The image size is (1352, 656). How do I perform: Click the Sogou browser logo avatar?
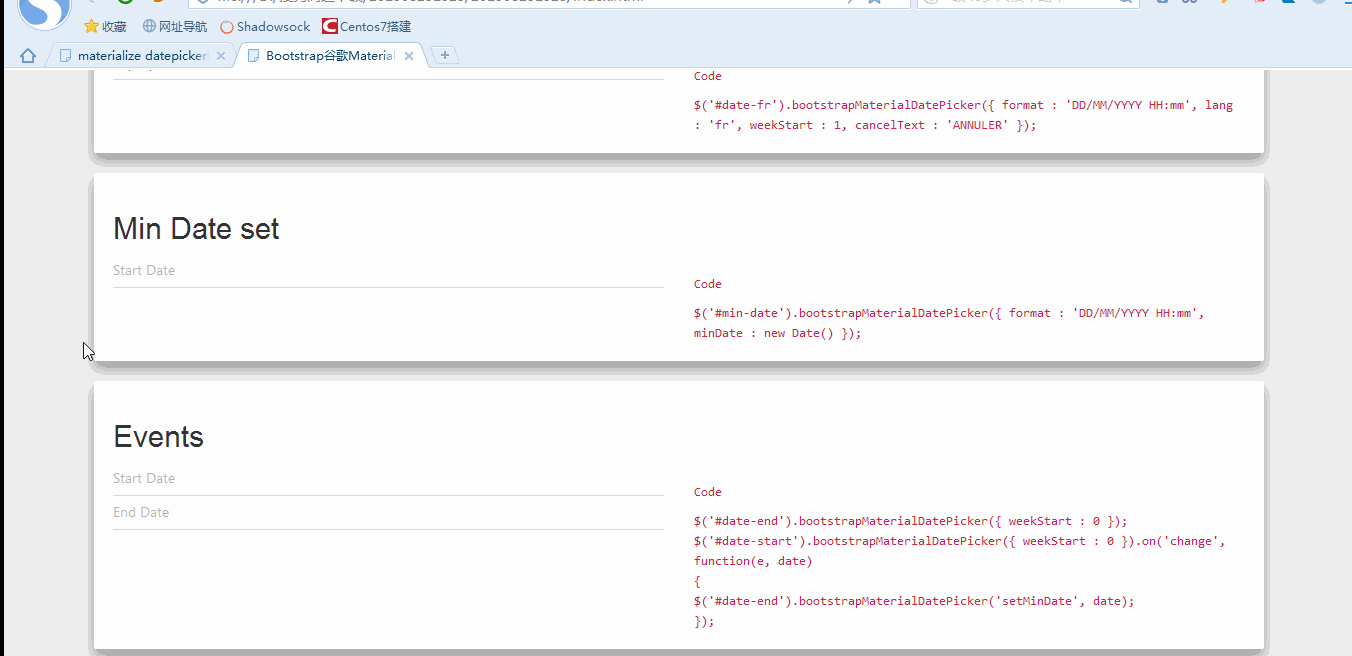pyautogui.click(x=44, y=10)
